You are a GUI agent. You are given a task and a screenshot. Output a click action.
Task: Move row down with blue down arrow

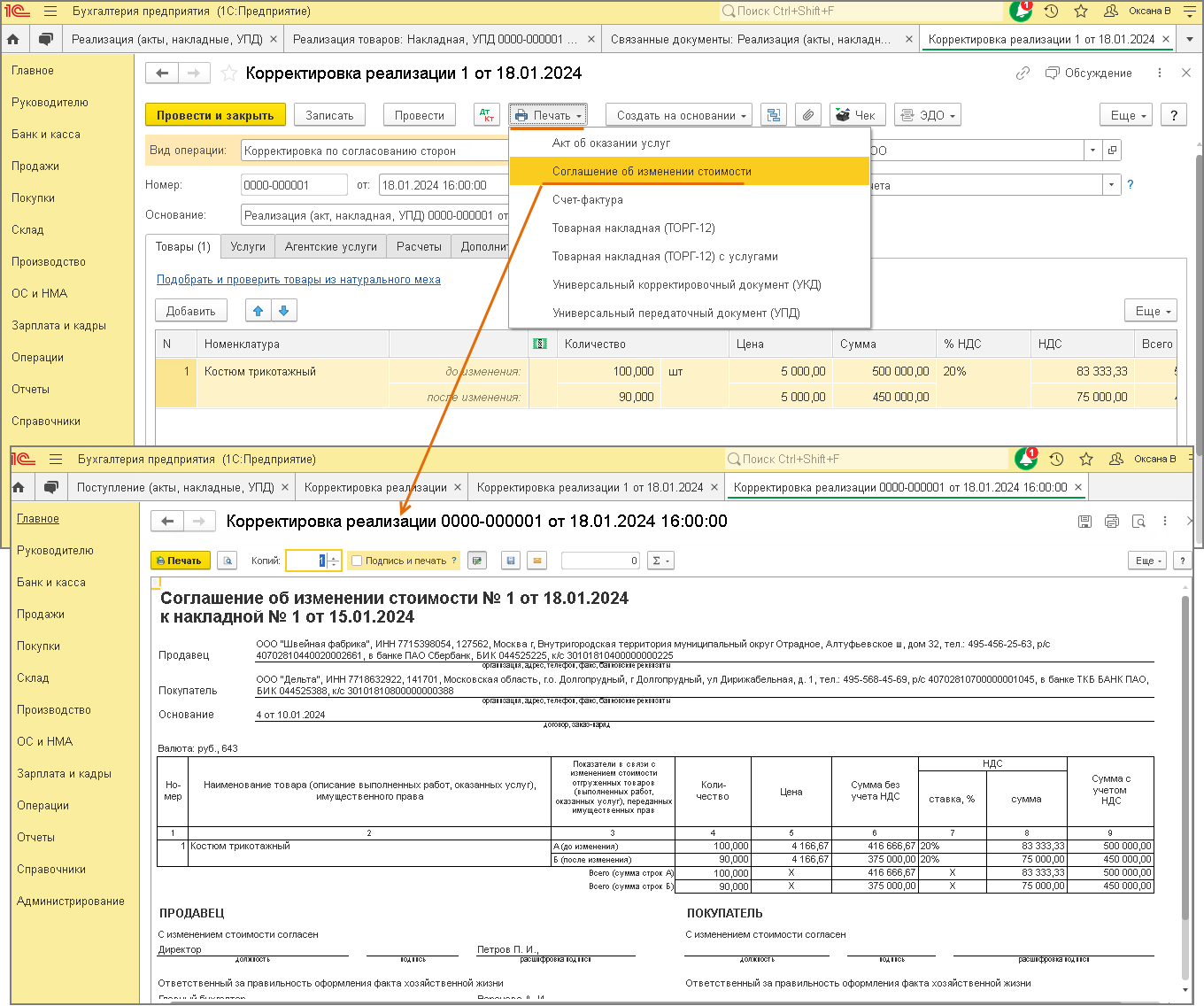283,311
